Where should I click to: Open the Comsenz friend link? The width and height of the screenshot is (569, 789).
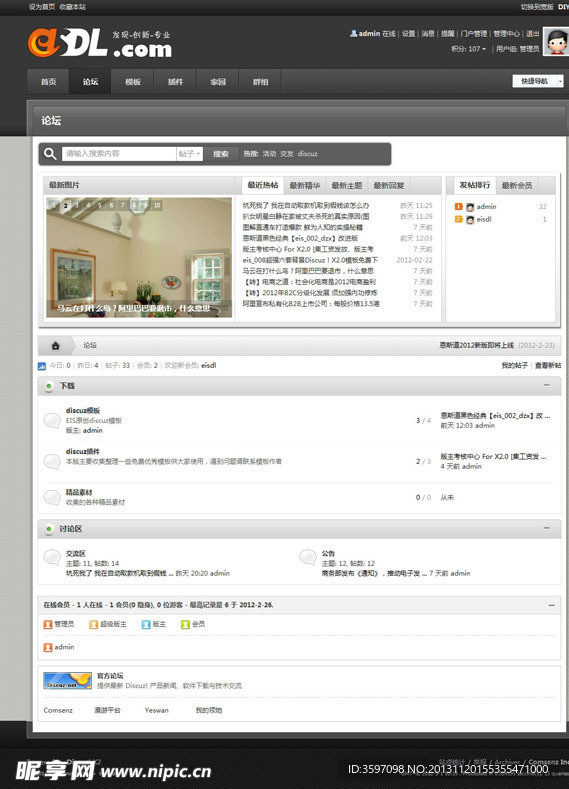58,711
